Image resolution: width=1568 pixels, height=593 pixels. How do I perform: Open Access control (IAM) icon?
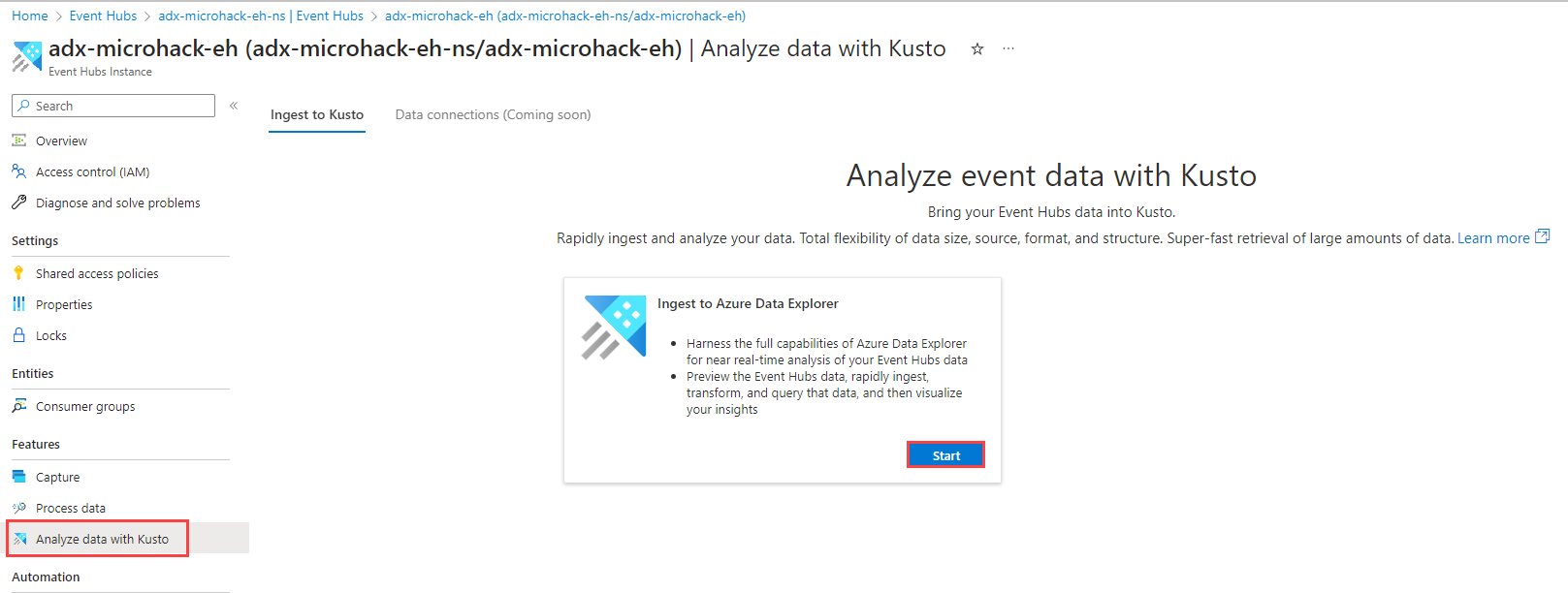(18, 172)
